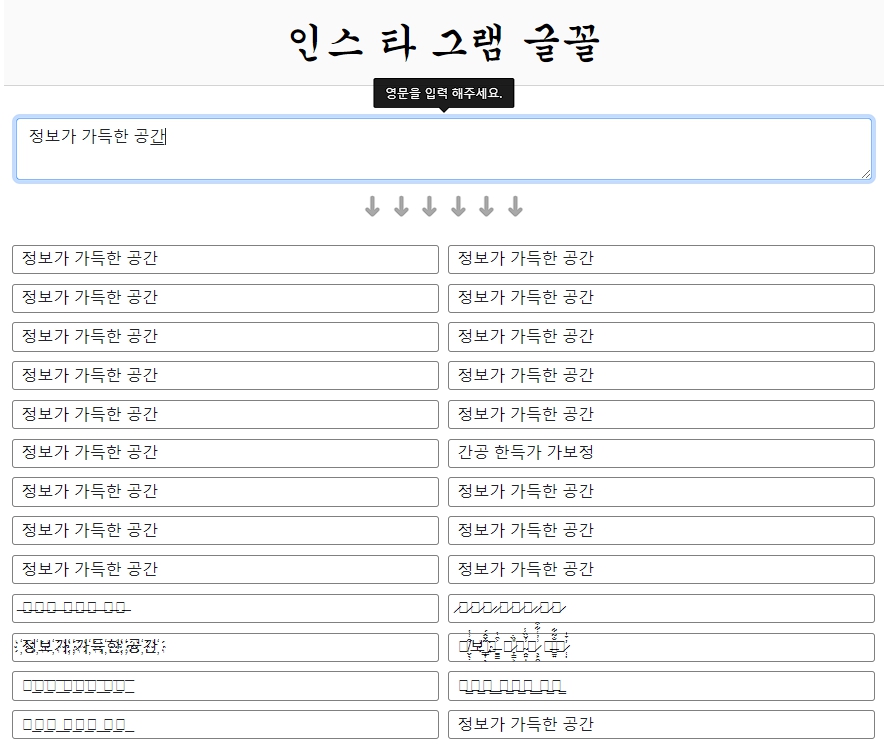This screenshot has height=754, width=890.
Task: Select the dotted-overlay 정보가 가득한 공간 box
Action: [x=225, y=647]
